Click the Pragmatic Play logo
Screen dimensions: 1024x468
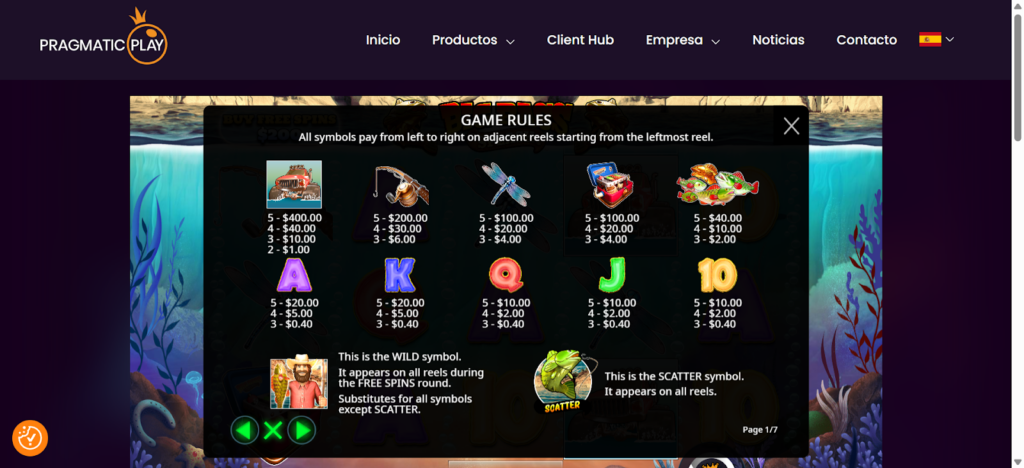[103, 37]
